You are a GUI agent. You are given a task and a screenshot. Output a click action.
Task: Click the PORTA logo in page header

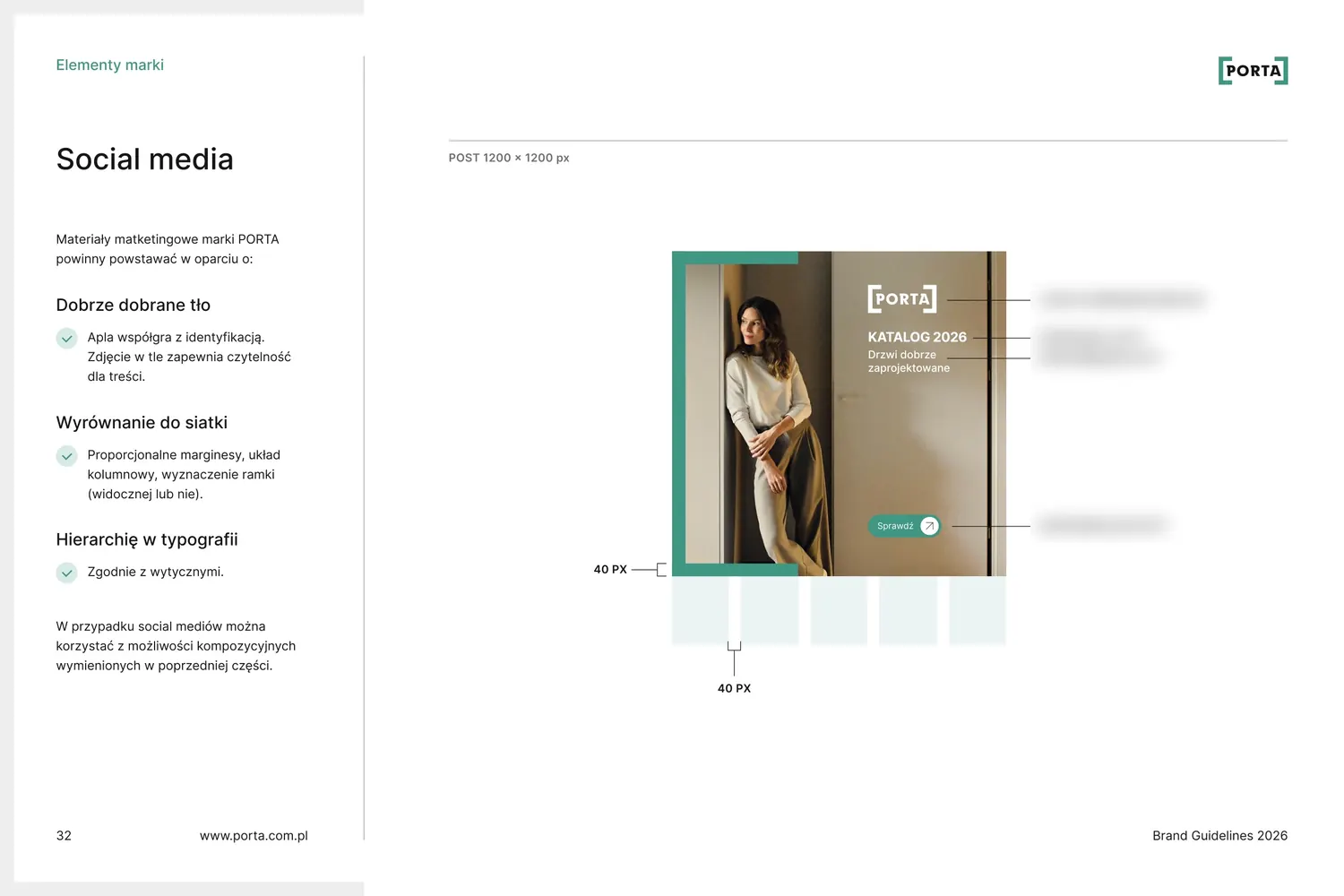click(1253, 71)
